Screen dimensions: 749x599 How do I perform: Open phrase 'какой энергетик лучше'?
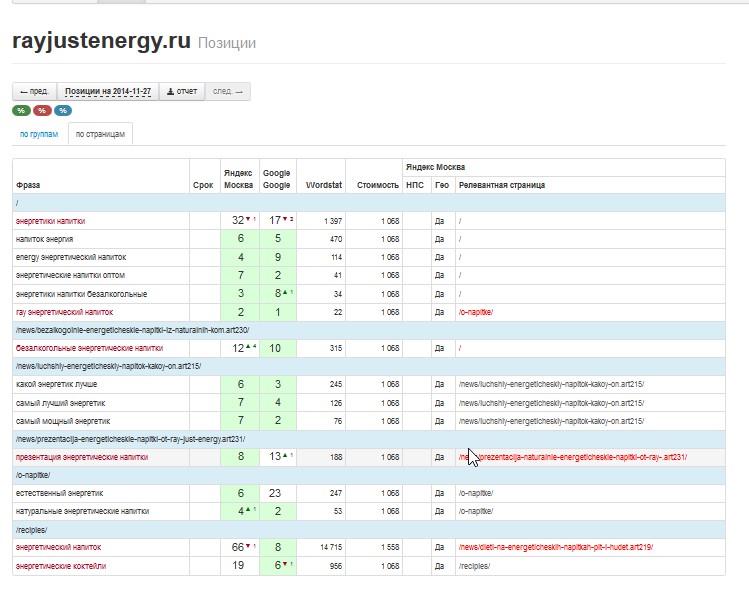coord(56,385)
